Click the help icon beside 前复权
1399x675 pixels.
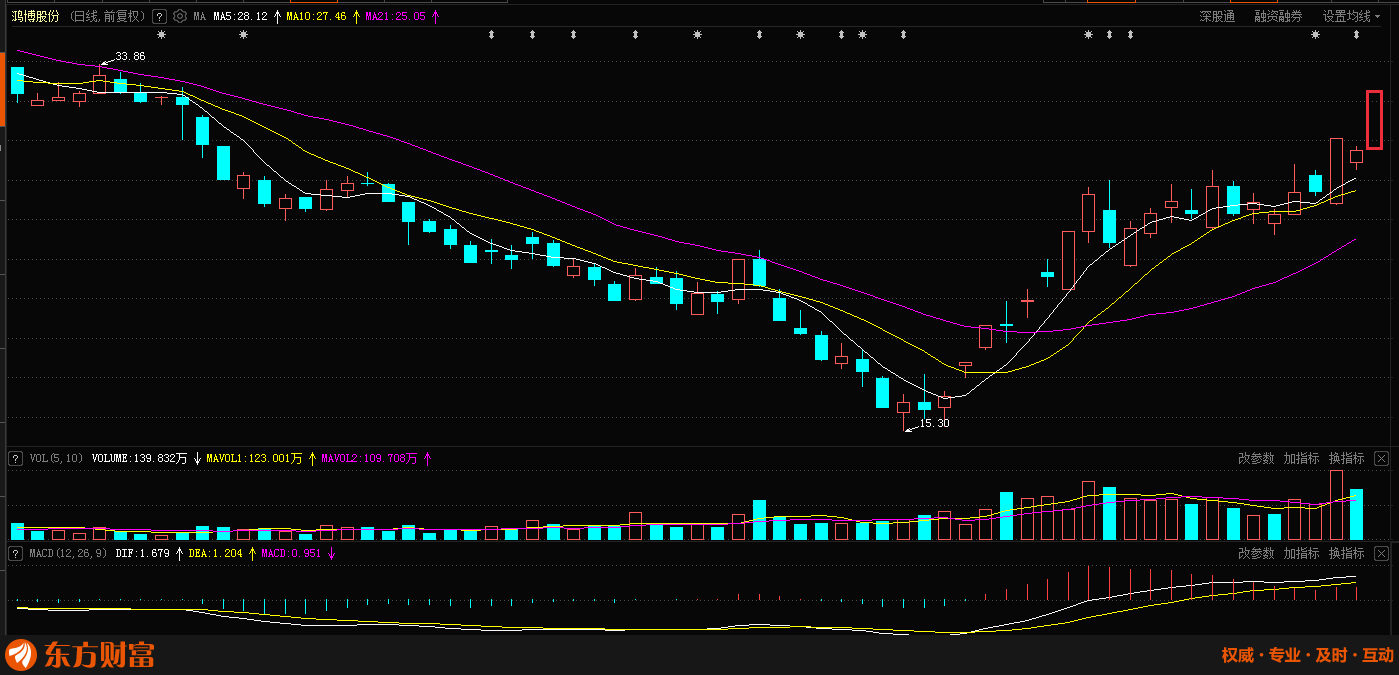tap(159, 16)
